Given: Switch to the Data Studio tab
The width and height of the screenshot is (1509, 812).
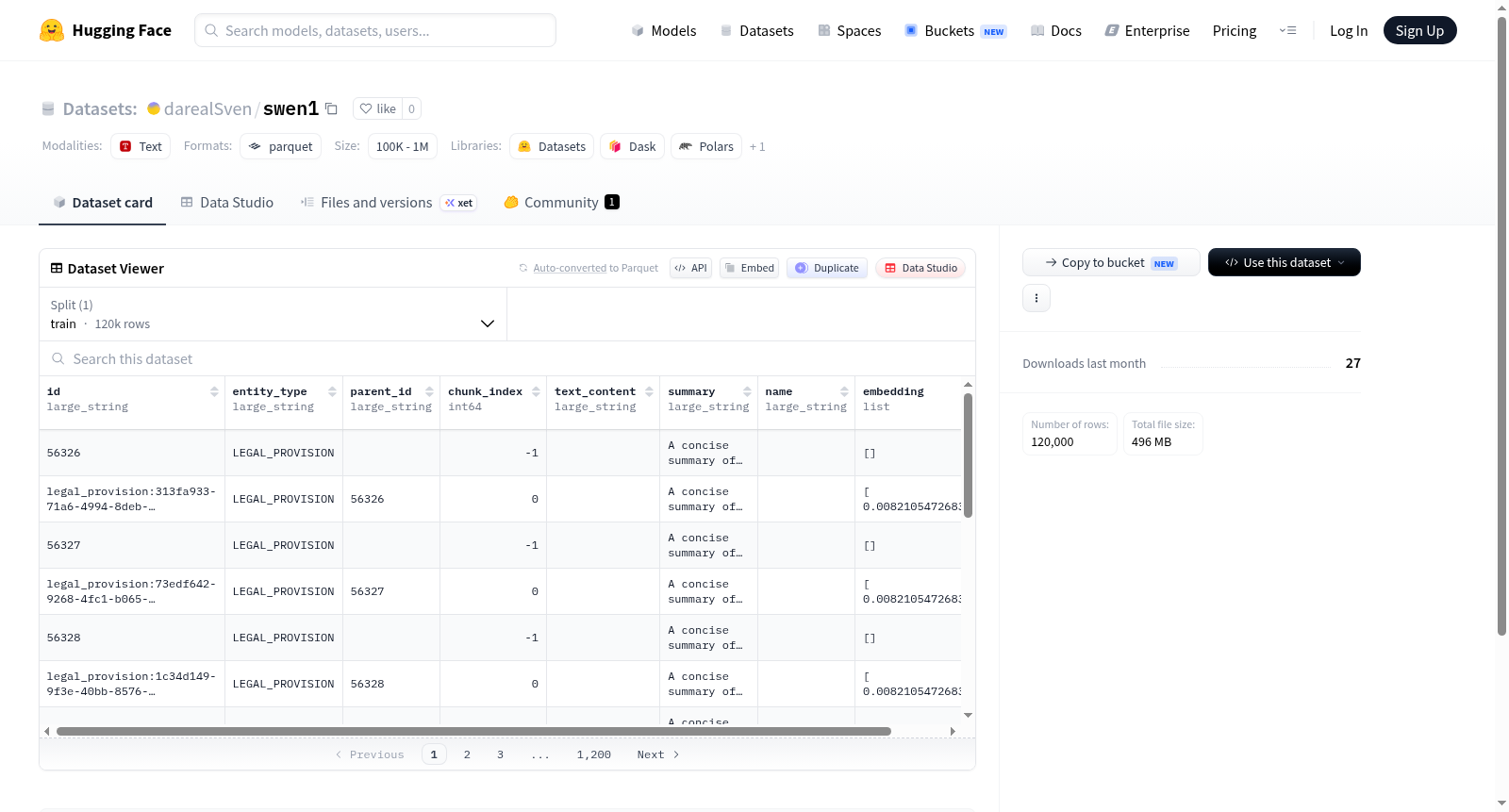Looking at the screenshot, I should [x=227, y=203].
